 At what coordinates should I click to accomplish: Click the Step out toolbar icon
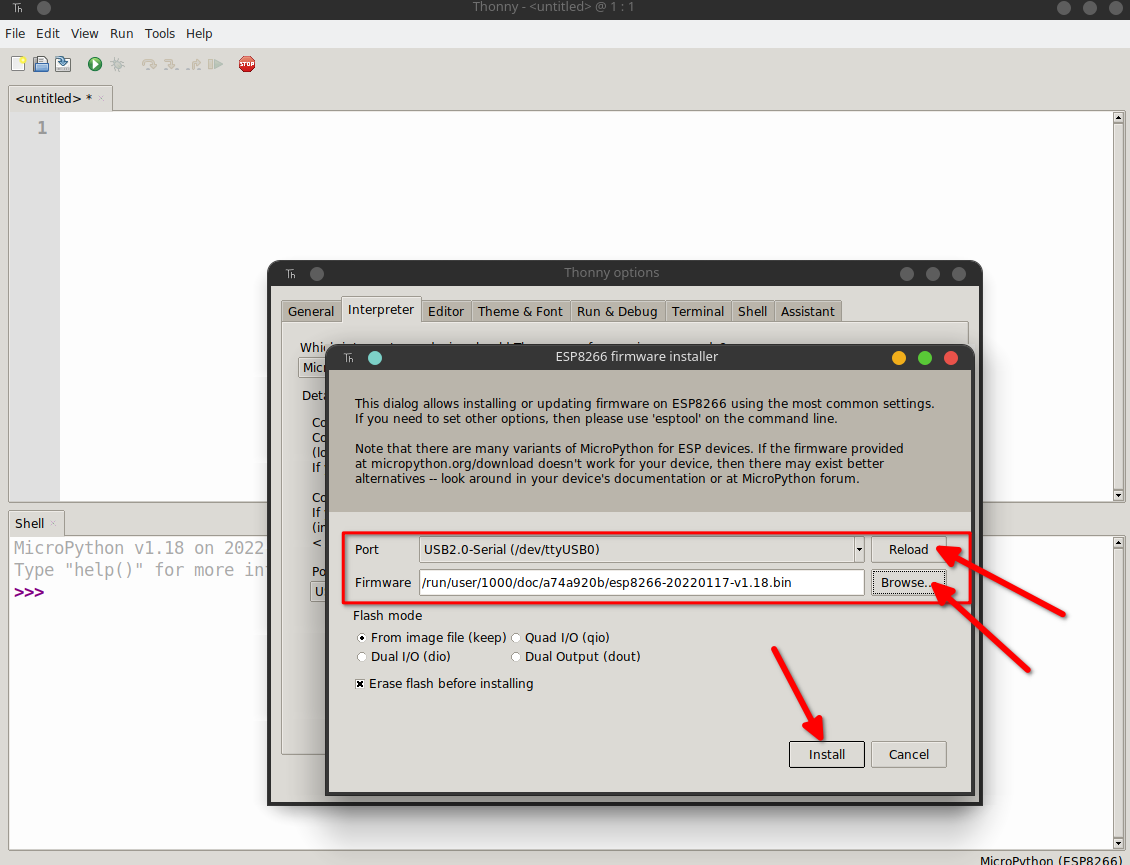(x=193, y=64)
